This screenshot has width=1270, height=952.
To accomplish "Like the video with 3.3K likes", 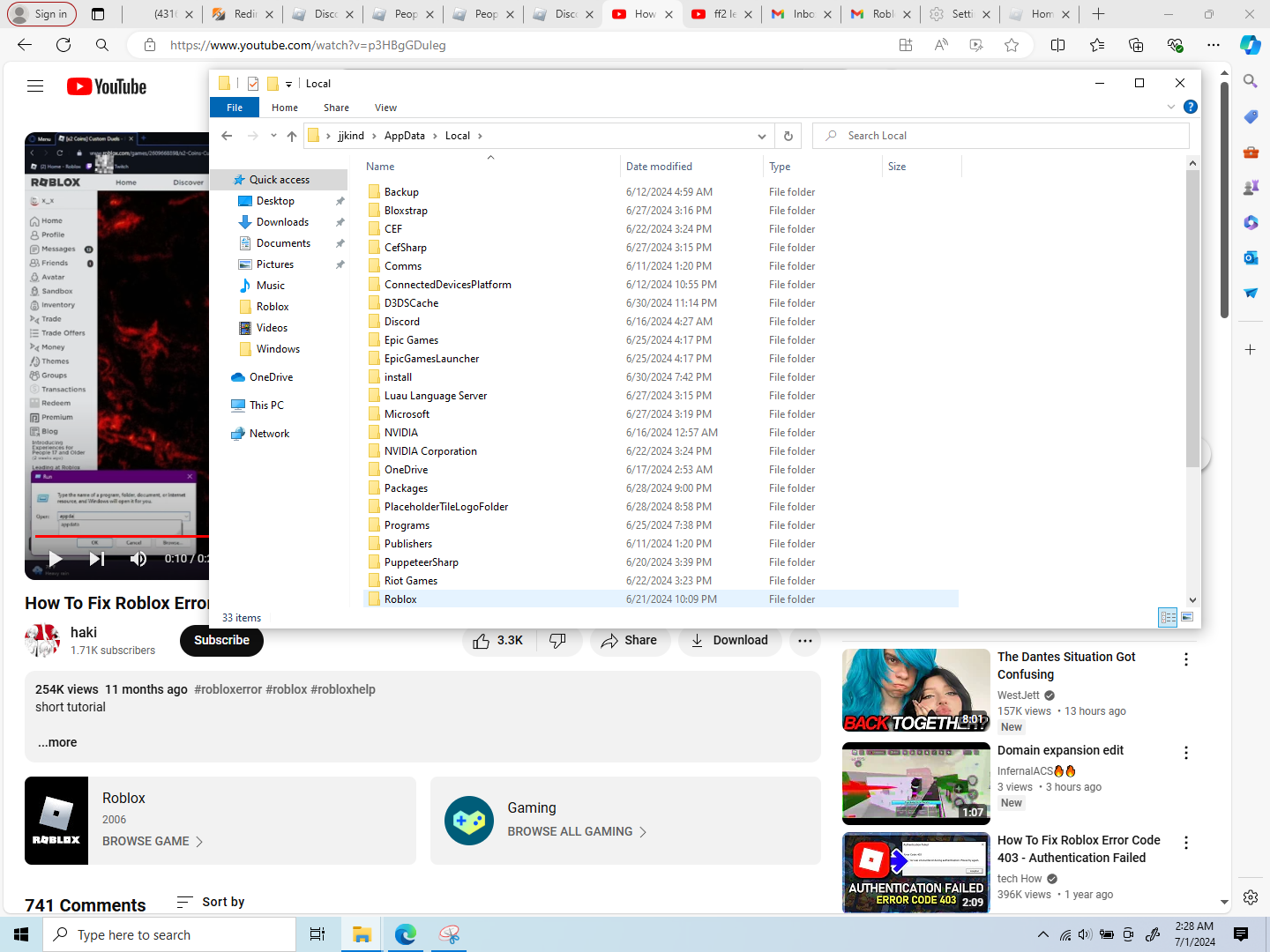I will coord(497,641).
